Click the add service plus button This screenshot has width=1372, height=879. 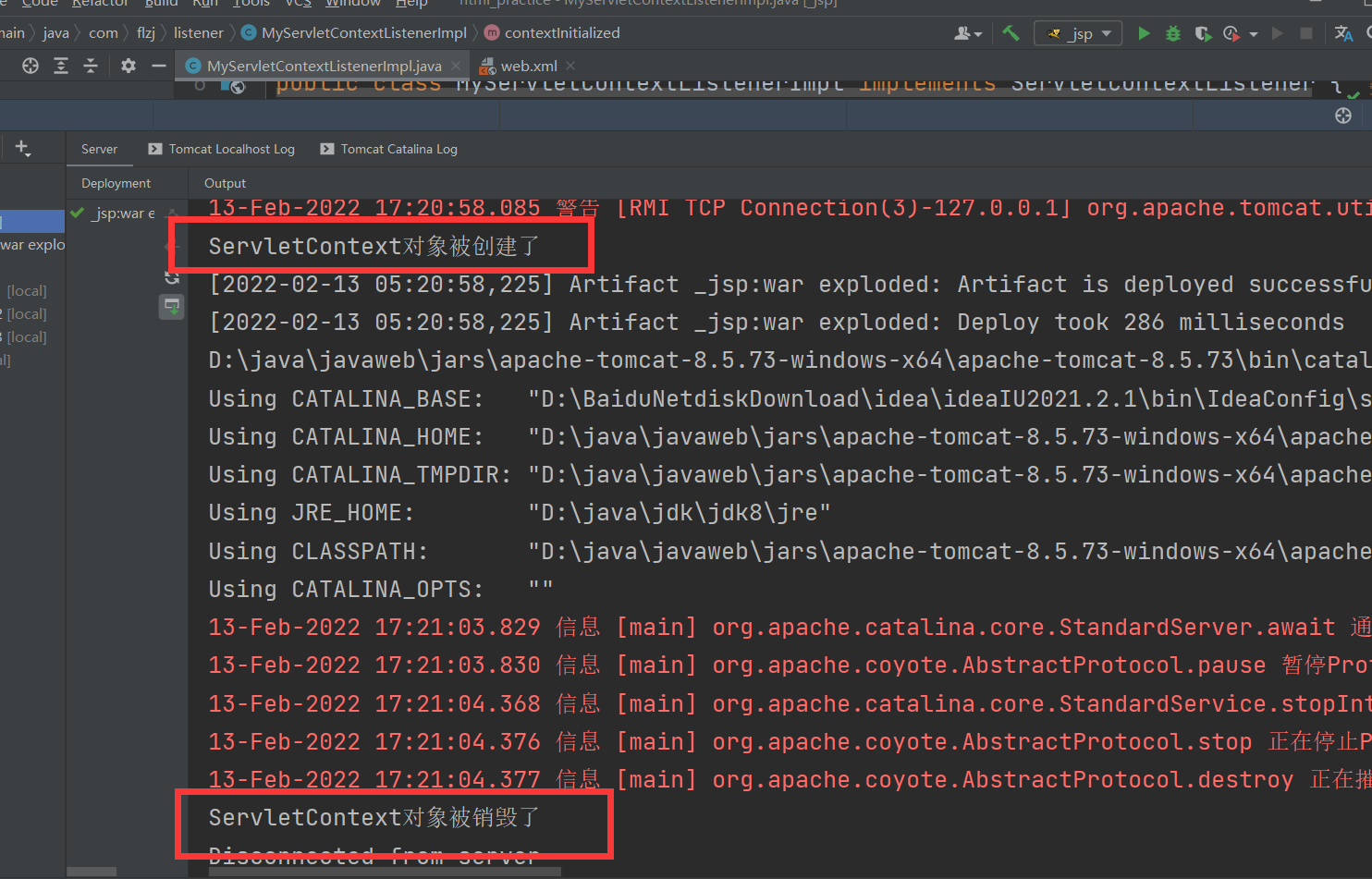pos(23,148)
